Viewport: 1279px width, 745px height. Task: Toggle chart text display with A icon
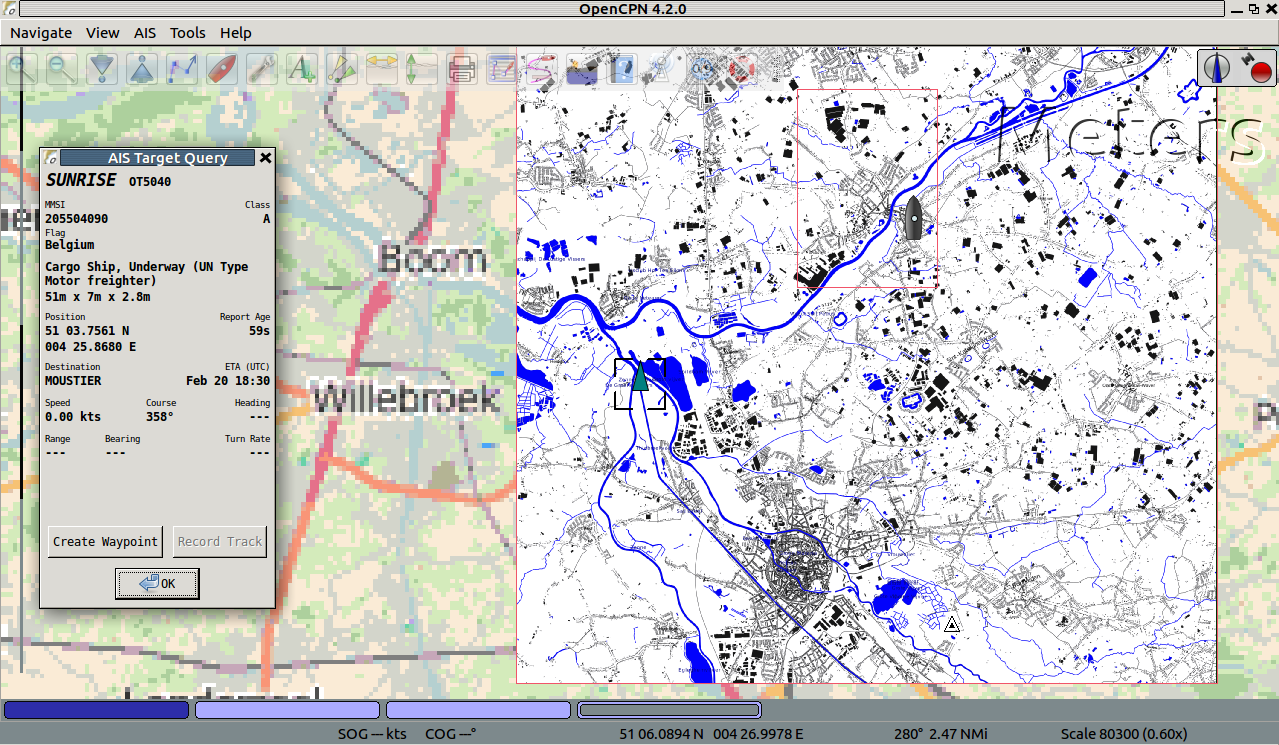301,69
